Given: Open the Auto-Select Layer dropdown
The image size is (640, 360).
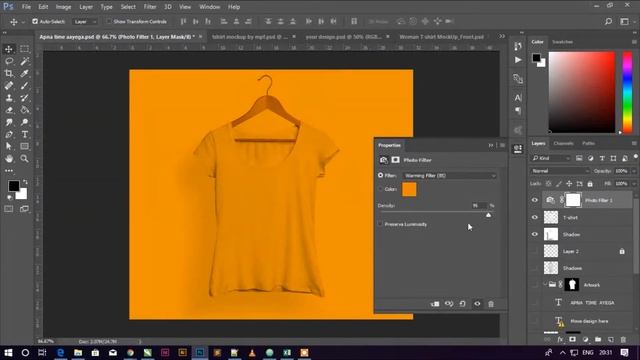Looking at the screenshot, I should pyautogui.click(x=85, y=22).
